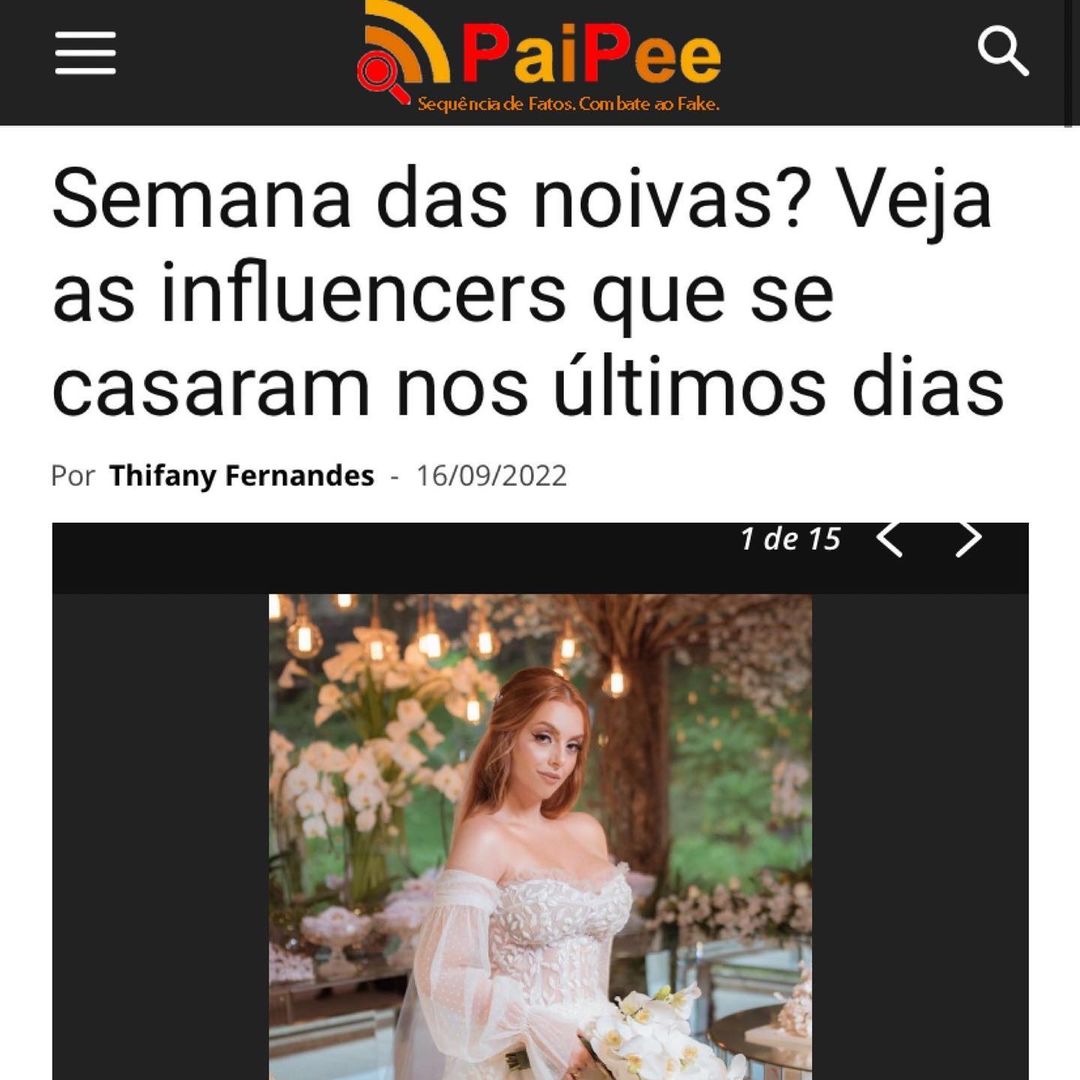Viewport: 1080px width, 1080px height.
Task: Click the dark gallery header bar
Action: pos(540,558)
